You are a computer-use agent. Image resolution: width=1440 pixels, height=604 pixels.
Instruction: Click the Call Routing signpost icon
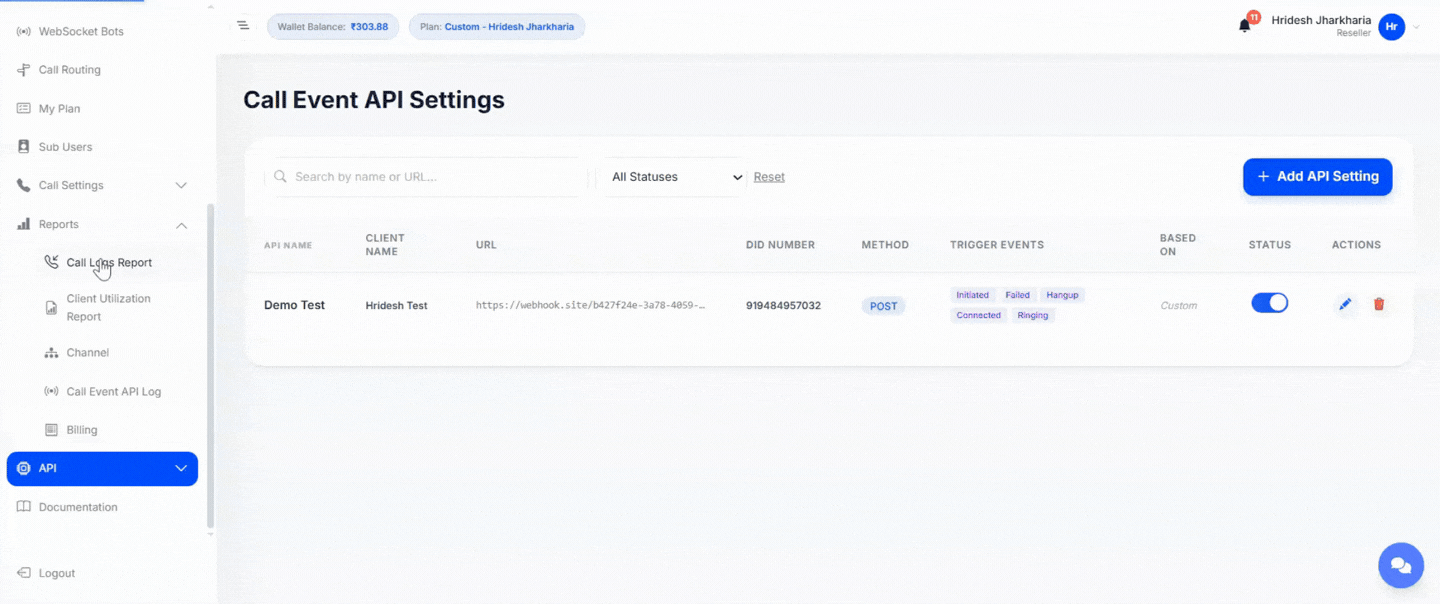point(24,70)
